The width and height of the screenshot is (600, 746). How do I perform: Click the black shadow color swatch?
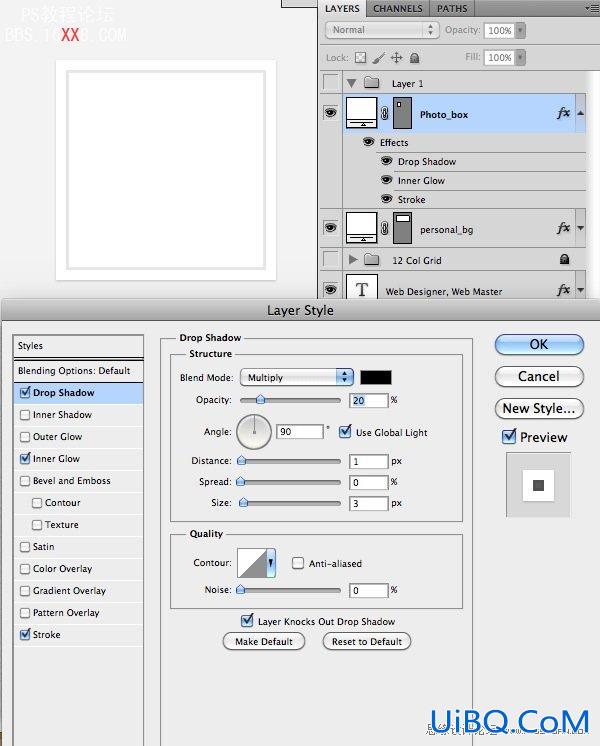coord(376,377)
